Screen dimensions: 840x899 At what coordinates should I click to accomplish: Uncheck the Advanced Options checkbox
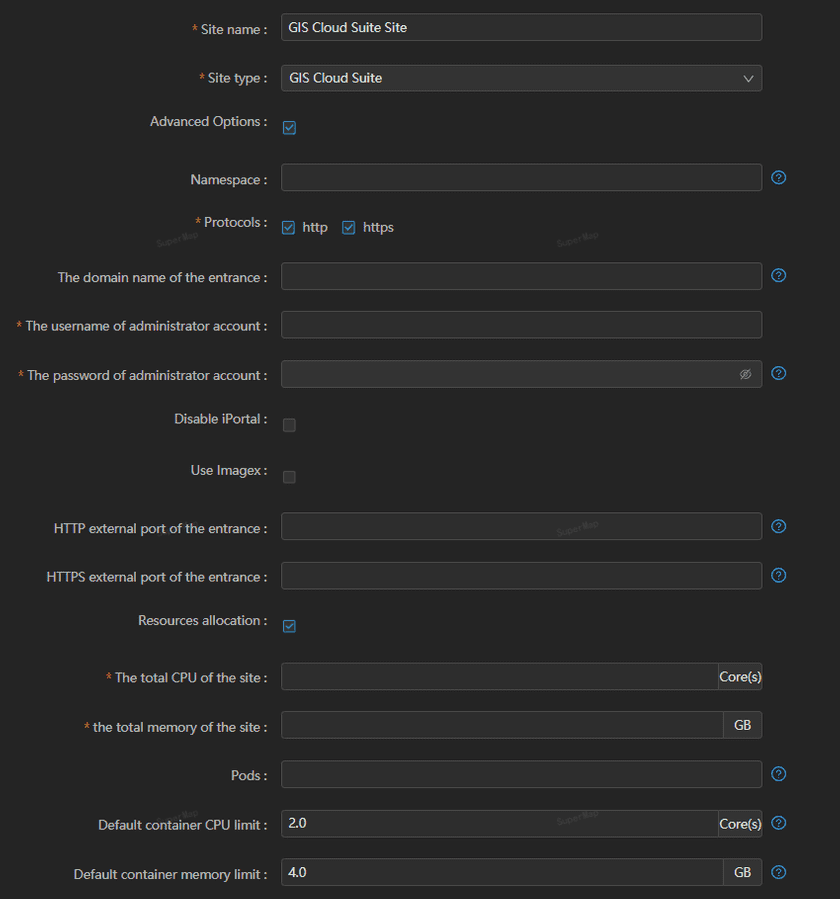tap(289, 128)
